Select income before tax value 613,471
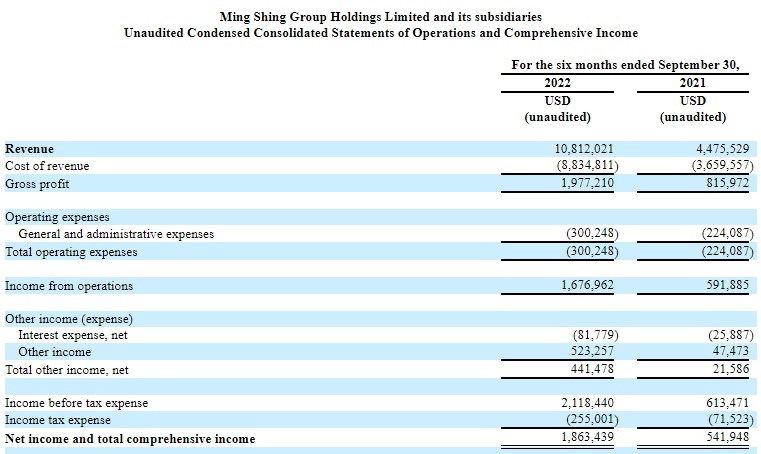The width and height of the screenshot is (761, 454). pyautogui.click(x=728, y=403)
